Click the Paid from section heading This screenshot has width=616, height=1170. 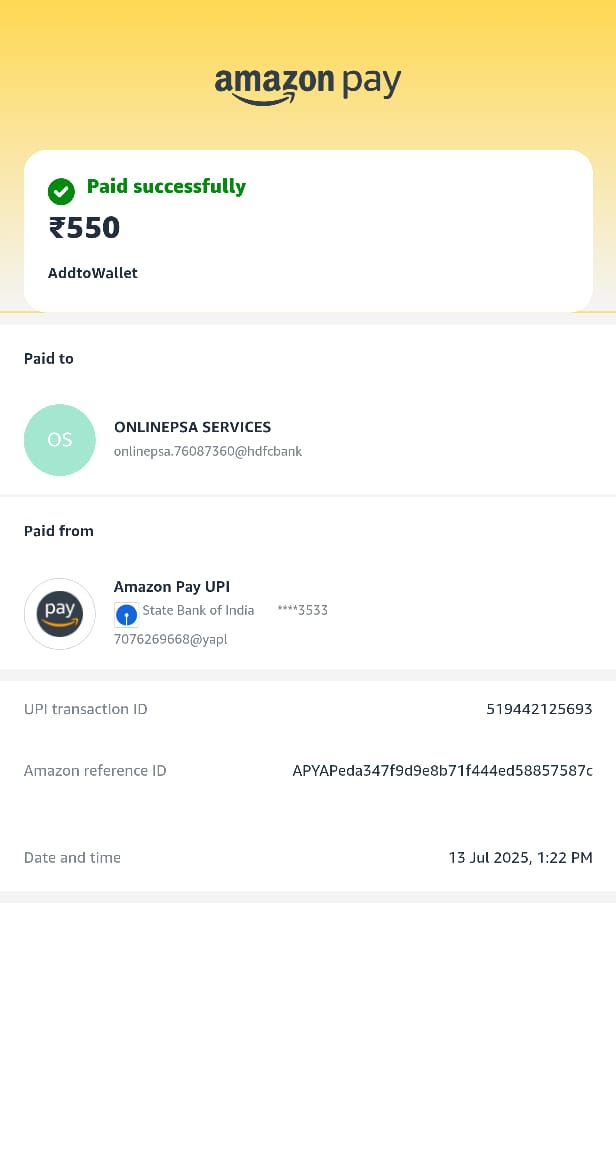tap(59, 531)
